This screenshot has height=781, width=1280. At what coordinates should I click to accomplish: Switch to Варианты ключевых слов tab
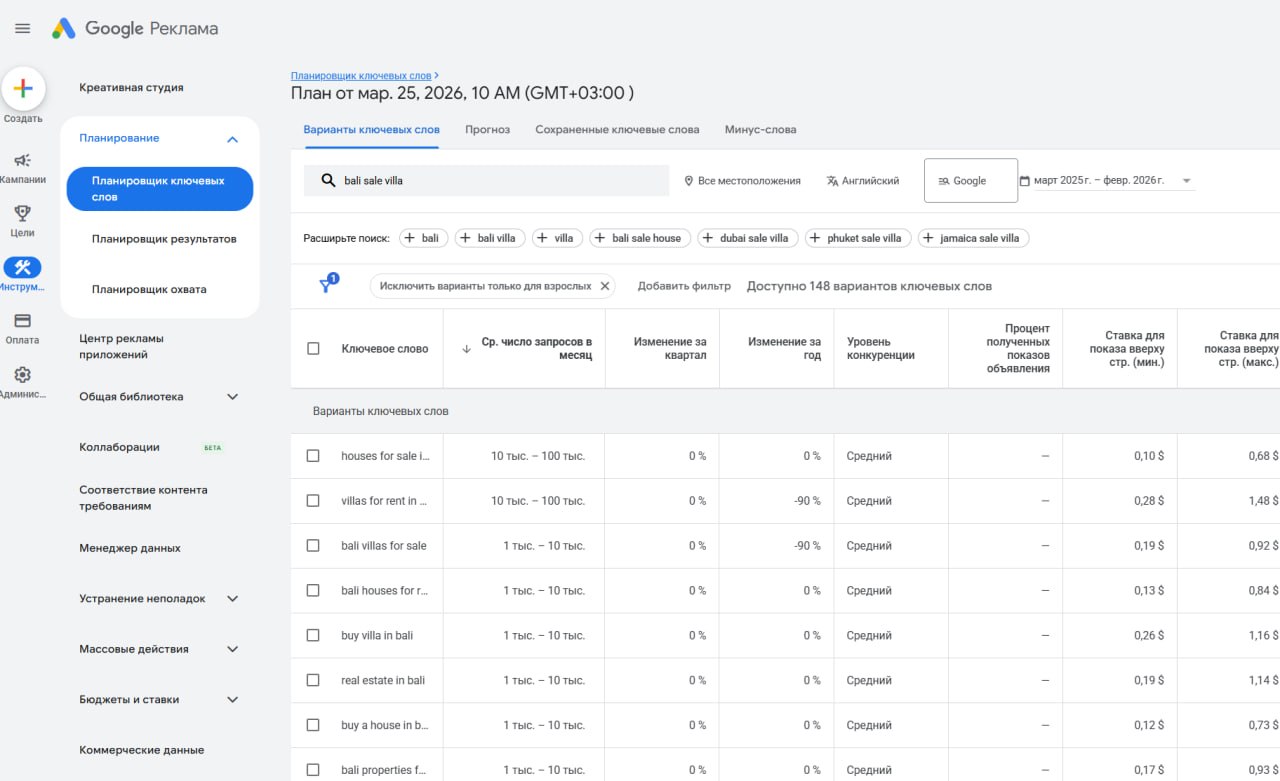point(371,130)
